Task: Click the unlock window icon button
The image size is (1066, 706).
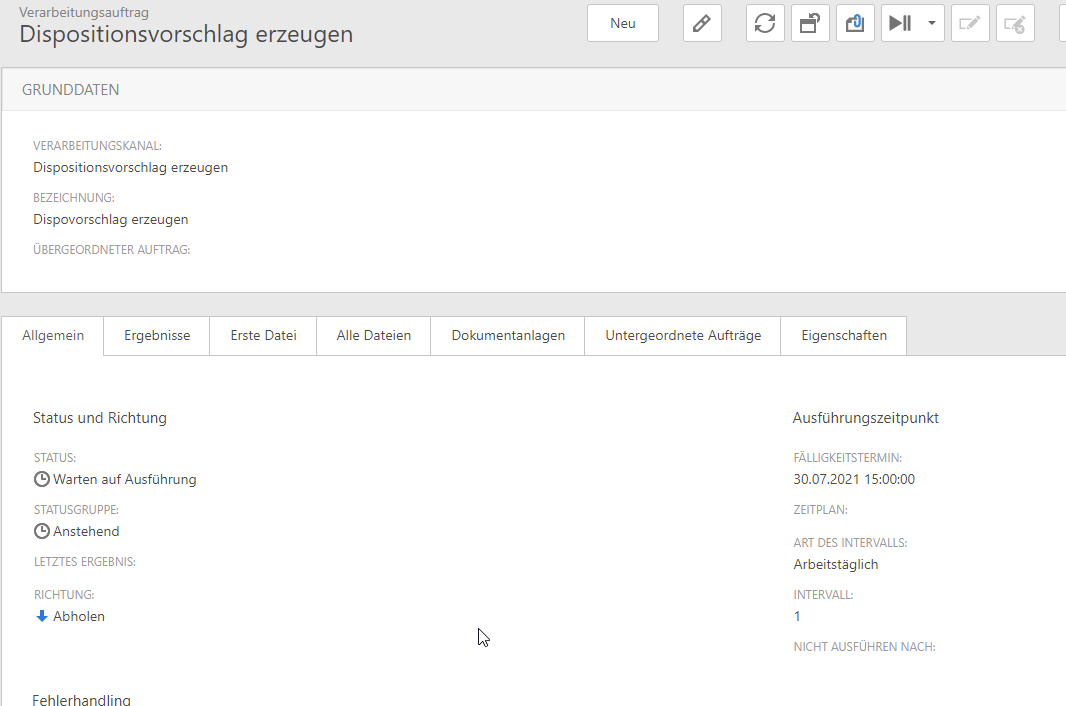Action: [x=810, y=23]
